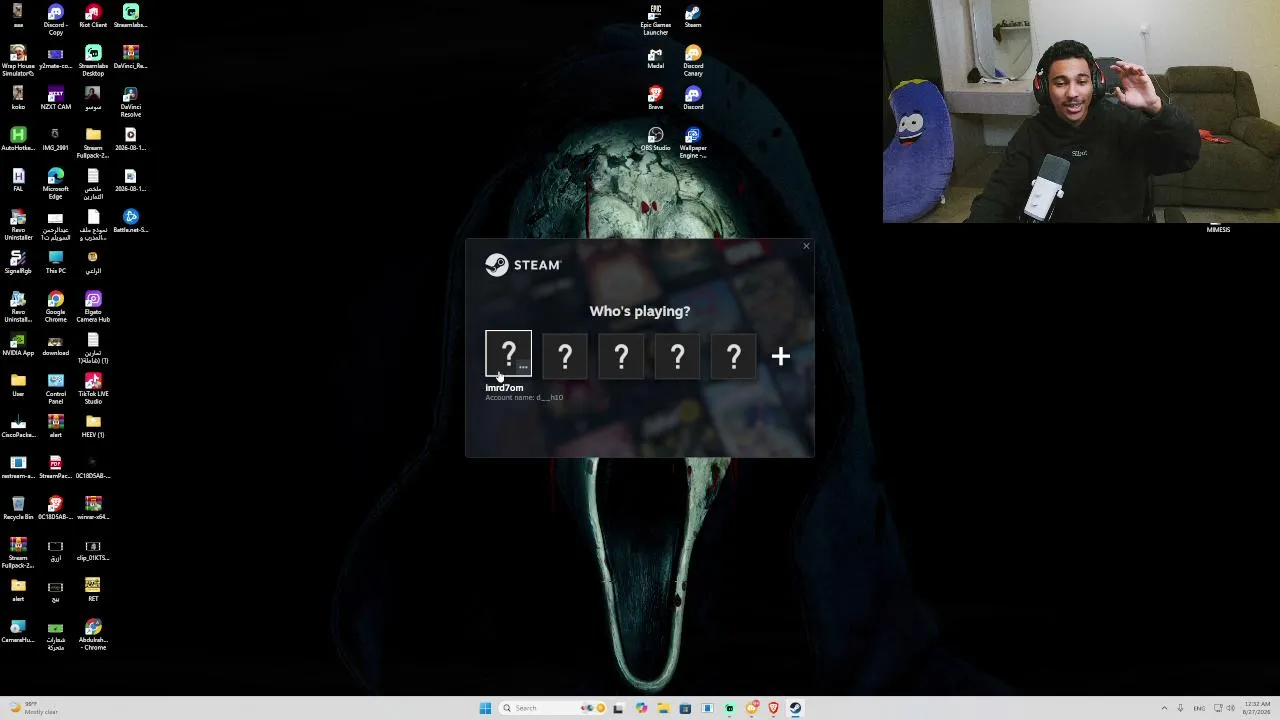Close the Steam Who's playing dialog
This screenshot has height=720, width=1280.
pos(806,246)
